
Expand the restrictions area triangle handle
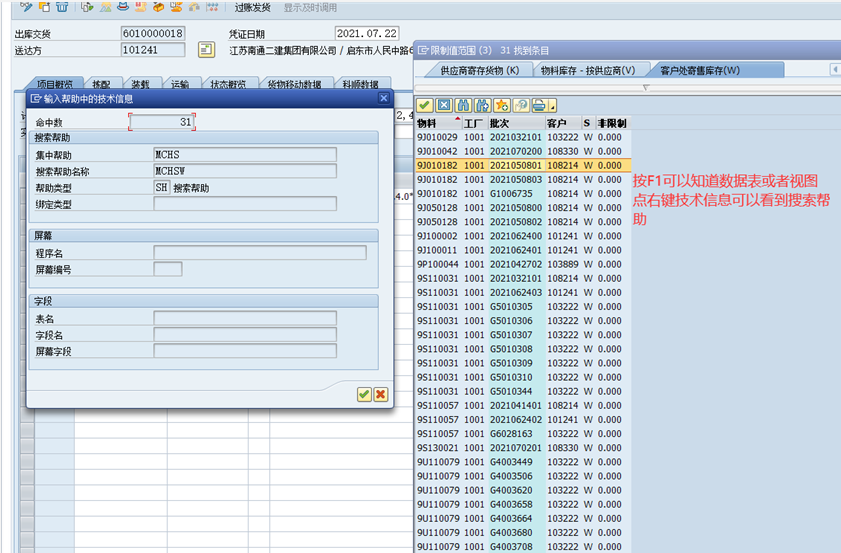point(646,87)
